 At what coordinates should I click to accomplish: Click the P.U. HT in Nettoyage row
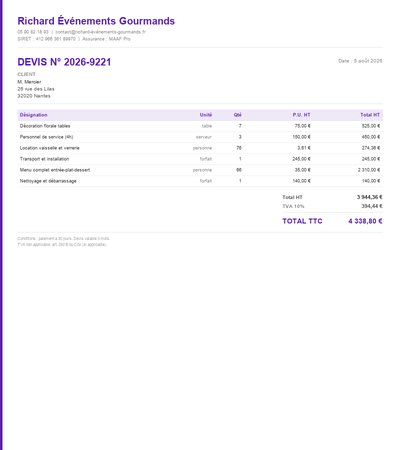[x=301, y=181]
